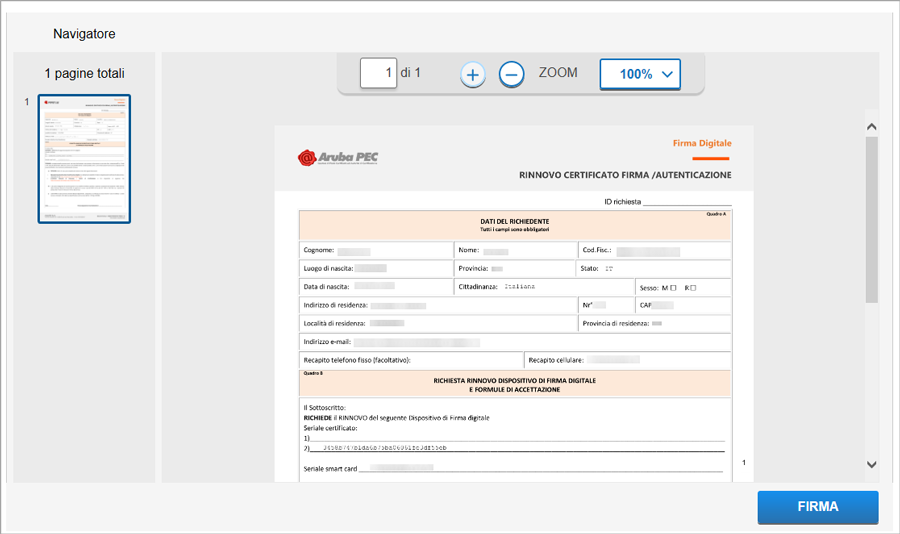Image resolution: width=900 pixels, height=534 pixels.
Task: Click the 'Seriale certificato:' text
Action: click(x=331, y=428)
